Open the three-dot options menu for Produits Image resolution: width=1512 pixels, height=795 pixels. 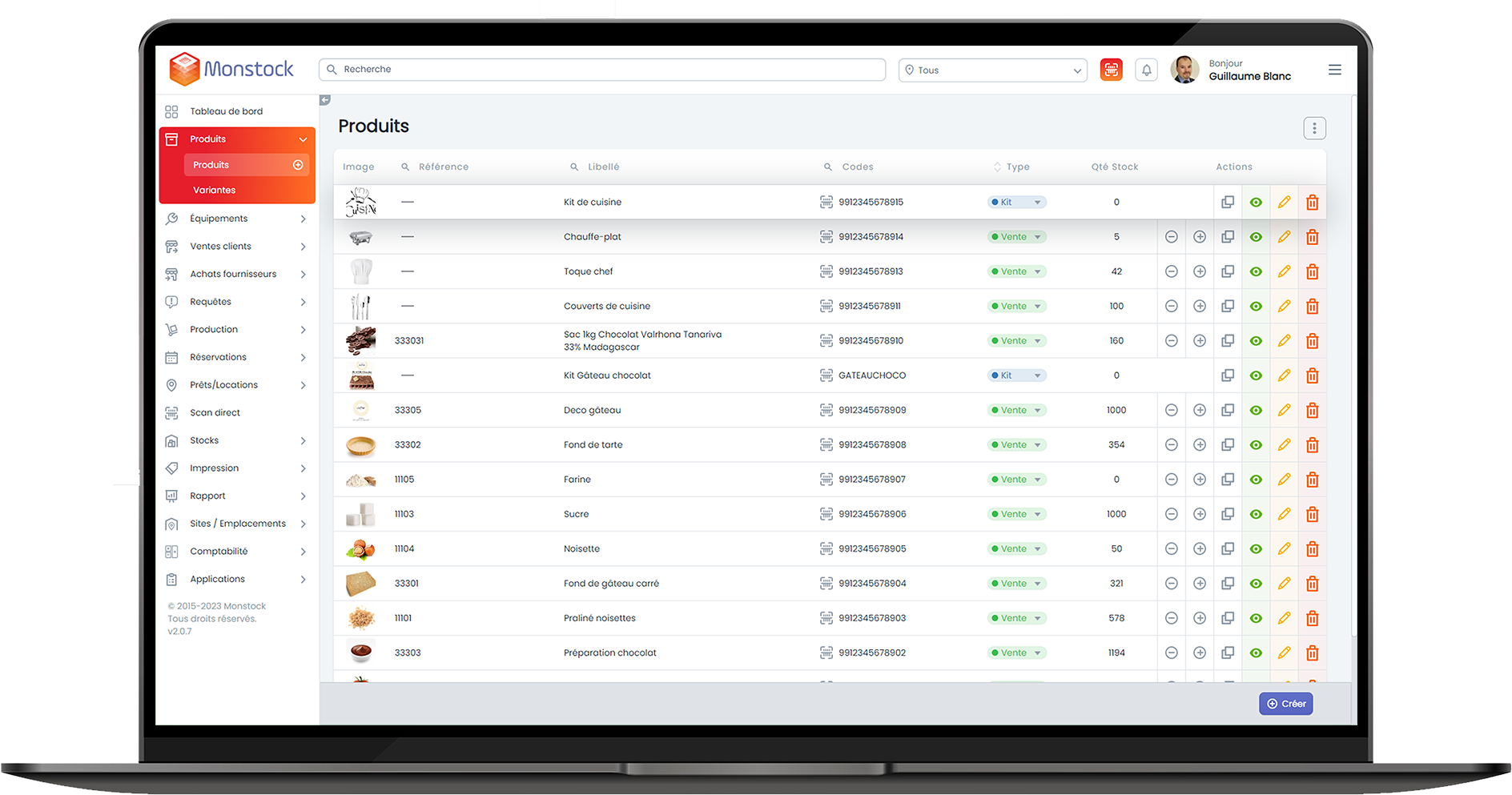1314,128
